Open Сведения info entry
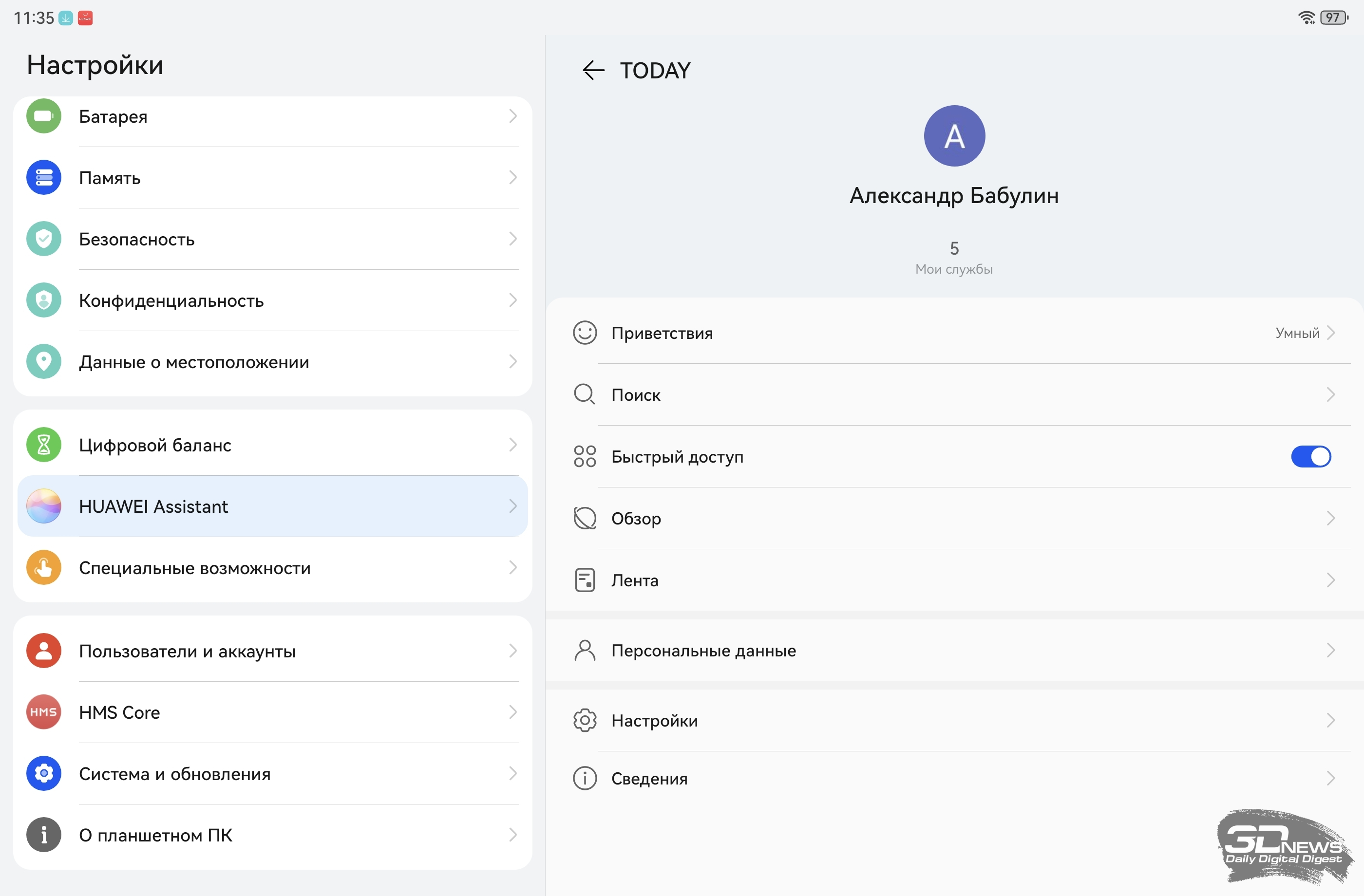Screen dimensions: 1364x896 coord(951,779)
